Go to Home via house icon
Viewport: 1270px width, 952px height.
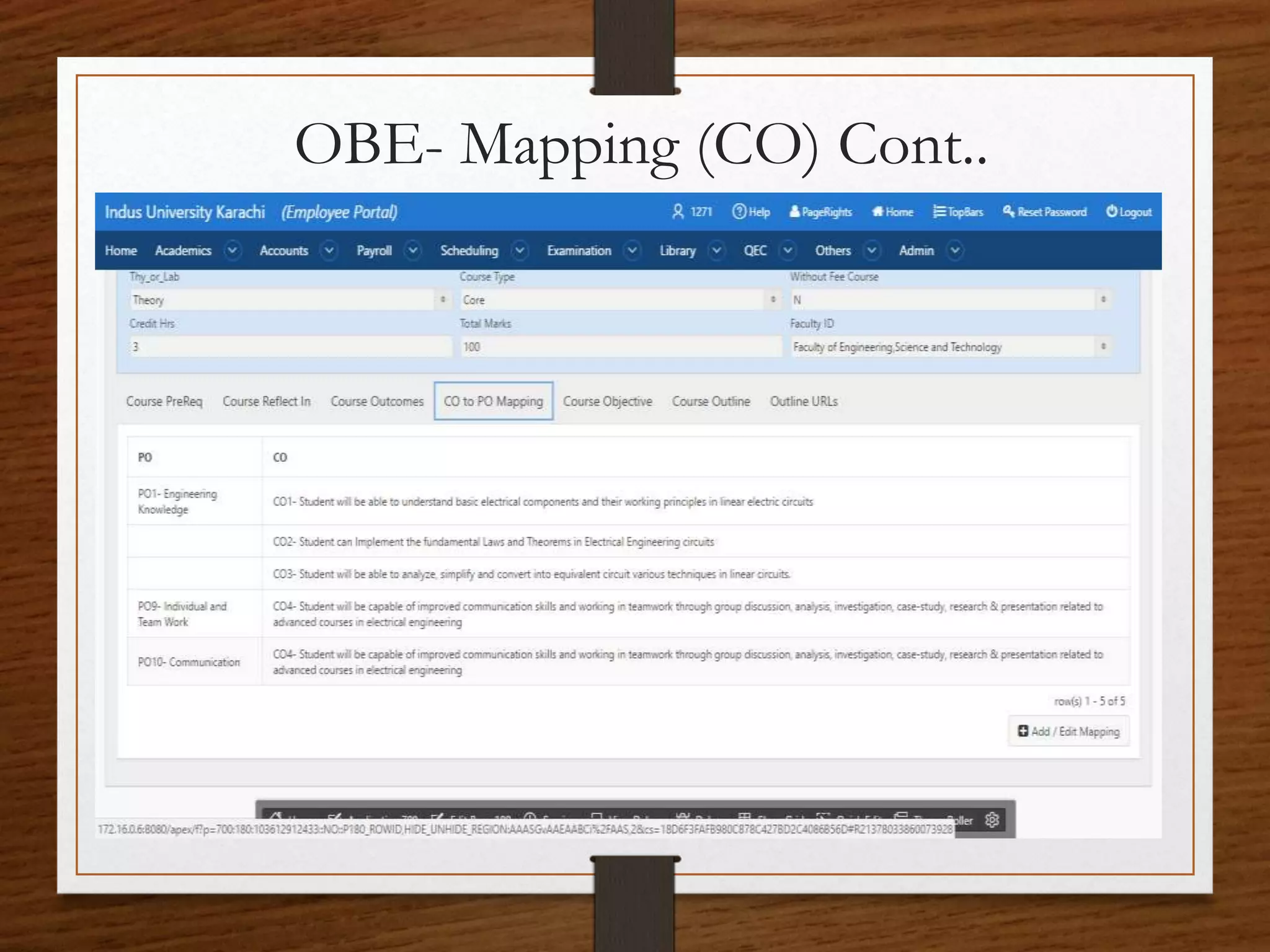pyautogui.click(x=877, y=211)
